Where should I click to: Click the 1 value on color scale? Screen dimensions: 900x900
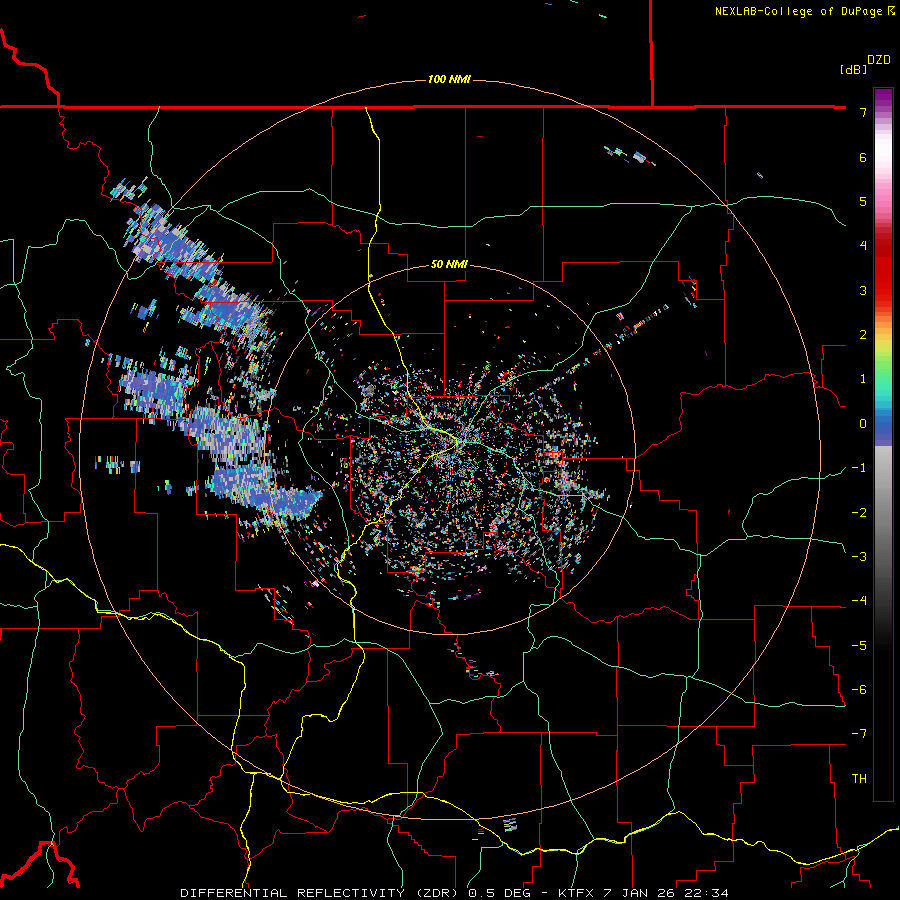(863, 379)
